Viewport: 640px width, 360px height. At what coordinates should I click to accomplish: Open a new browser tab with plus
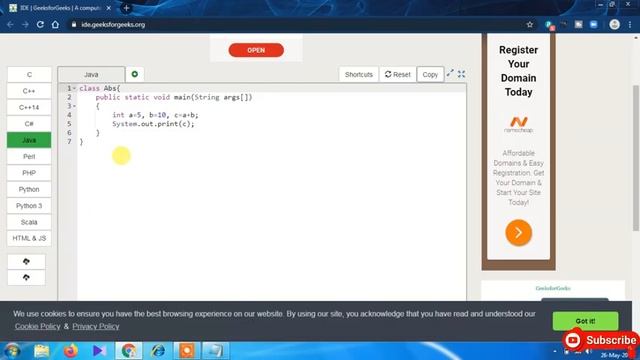coord(126,8)
